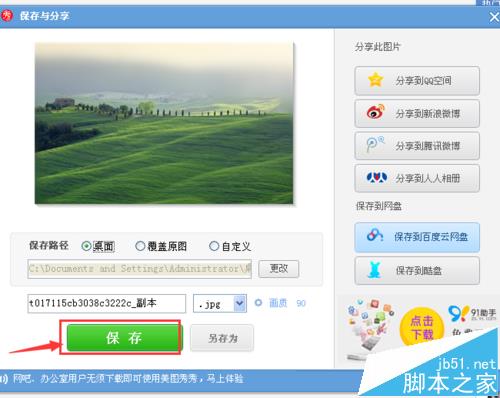
Task: Share via the Tencent Weibo icon
Action: (375, 145)
